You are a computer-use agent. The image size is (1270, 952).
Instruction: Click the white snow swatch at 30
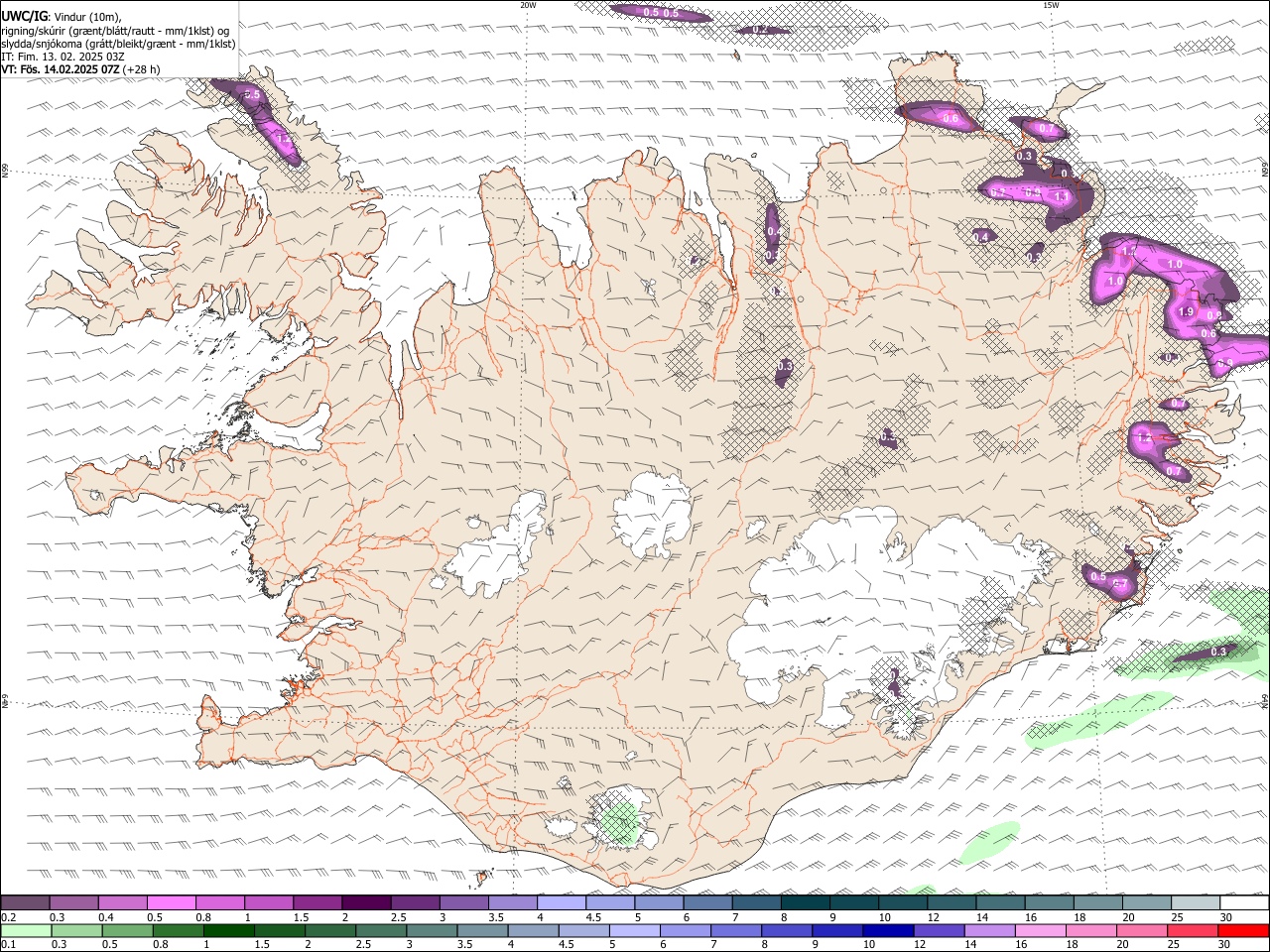point(1243,903)
